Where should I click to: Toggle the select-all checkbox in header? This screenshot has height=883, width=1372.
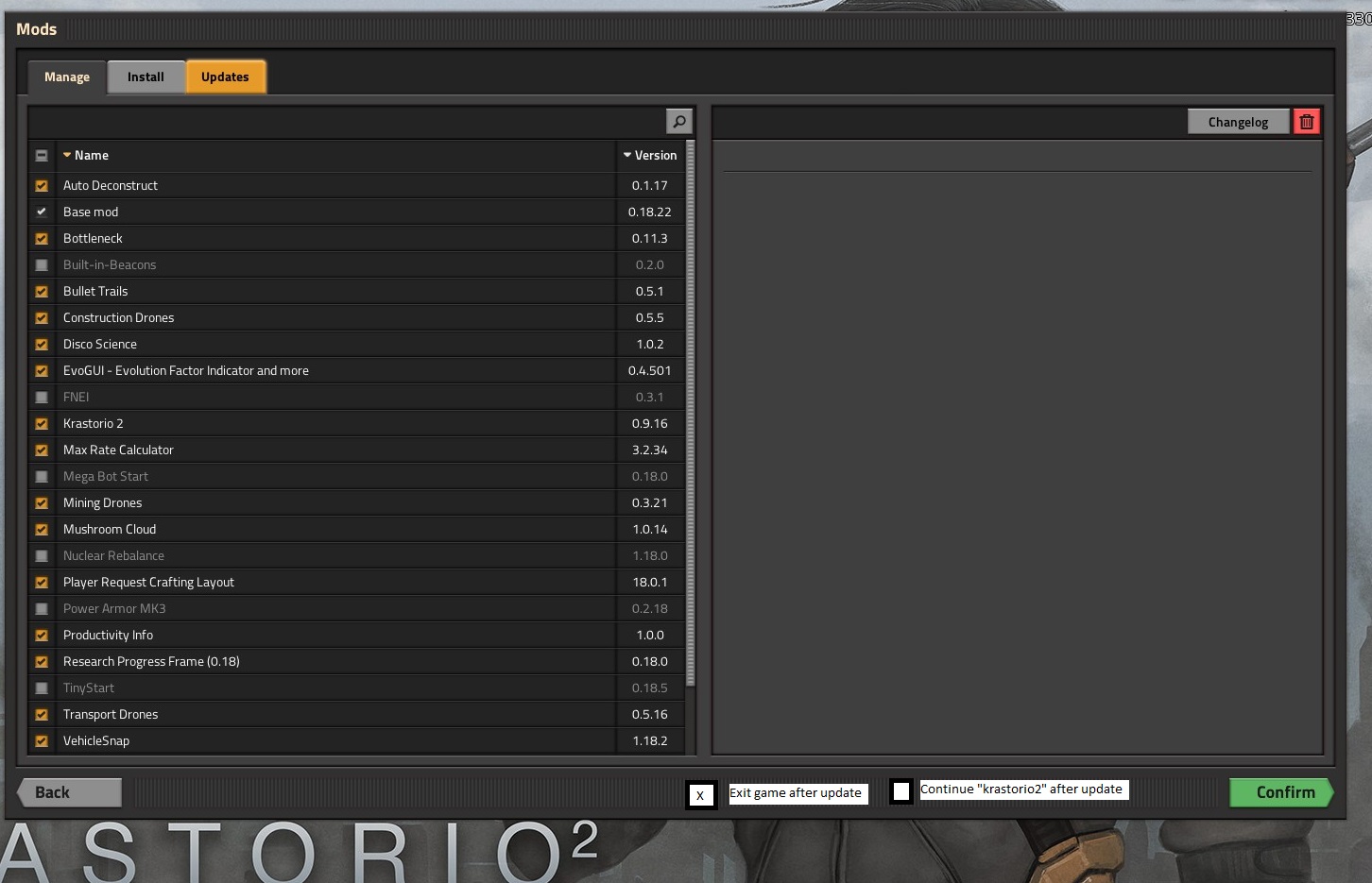pos(42,156)
